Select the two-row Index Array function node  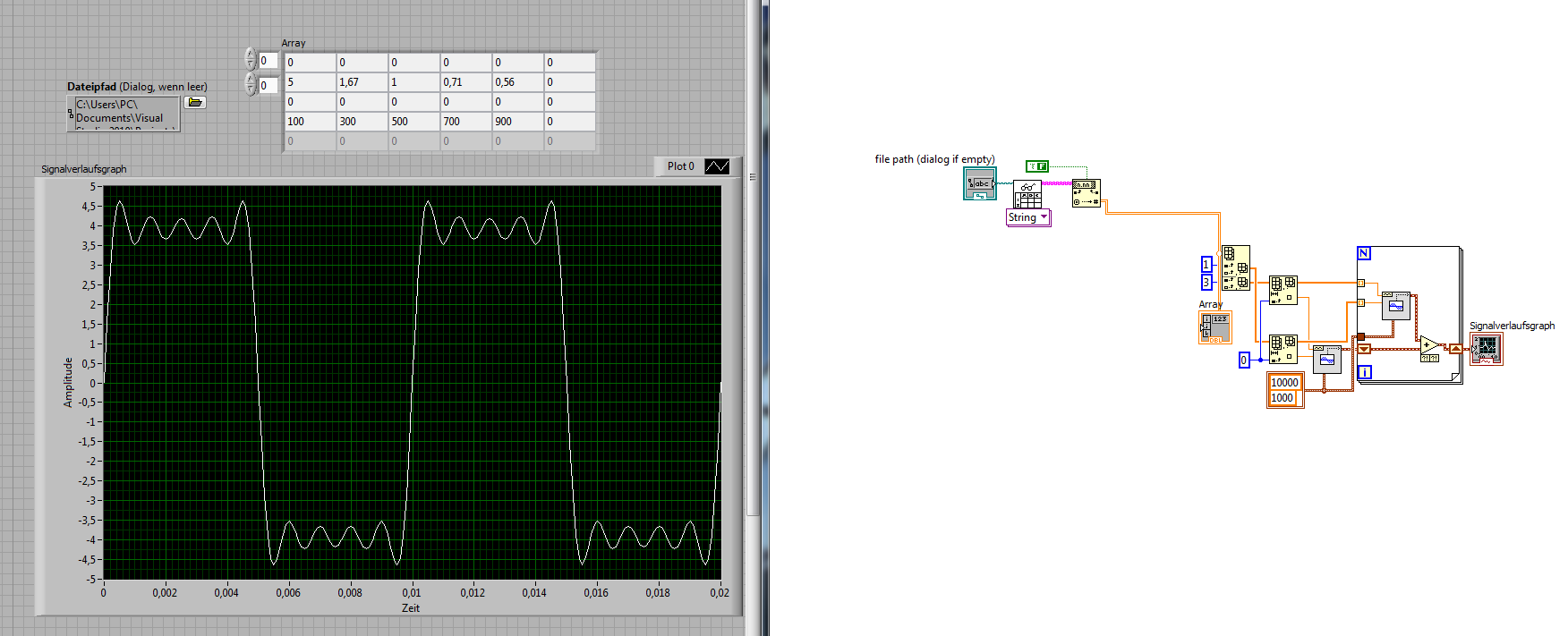[x=1236, y=268]
